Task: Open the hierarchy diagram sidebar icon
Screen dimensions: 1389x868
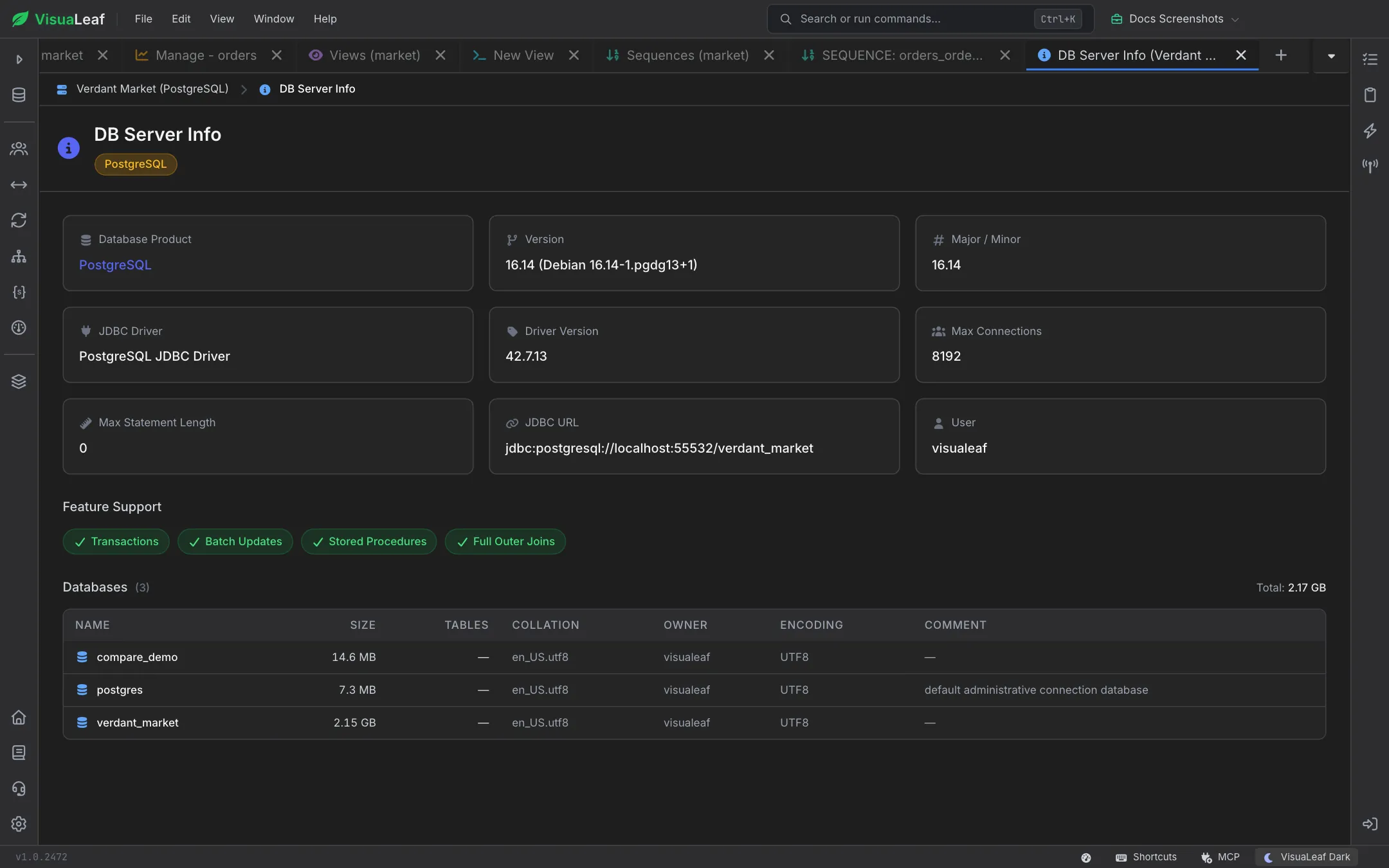Action: (19, 257)
